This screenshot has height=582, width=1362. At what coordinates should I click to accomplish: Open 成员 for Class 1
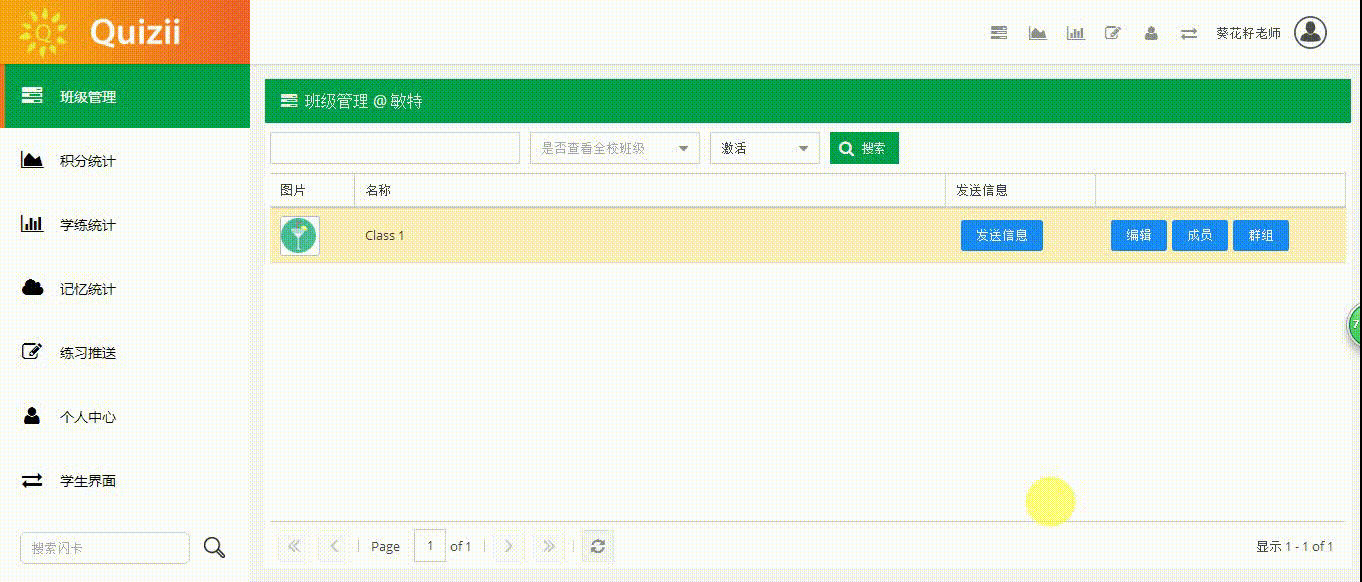coord(1199,235)
